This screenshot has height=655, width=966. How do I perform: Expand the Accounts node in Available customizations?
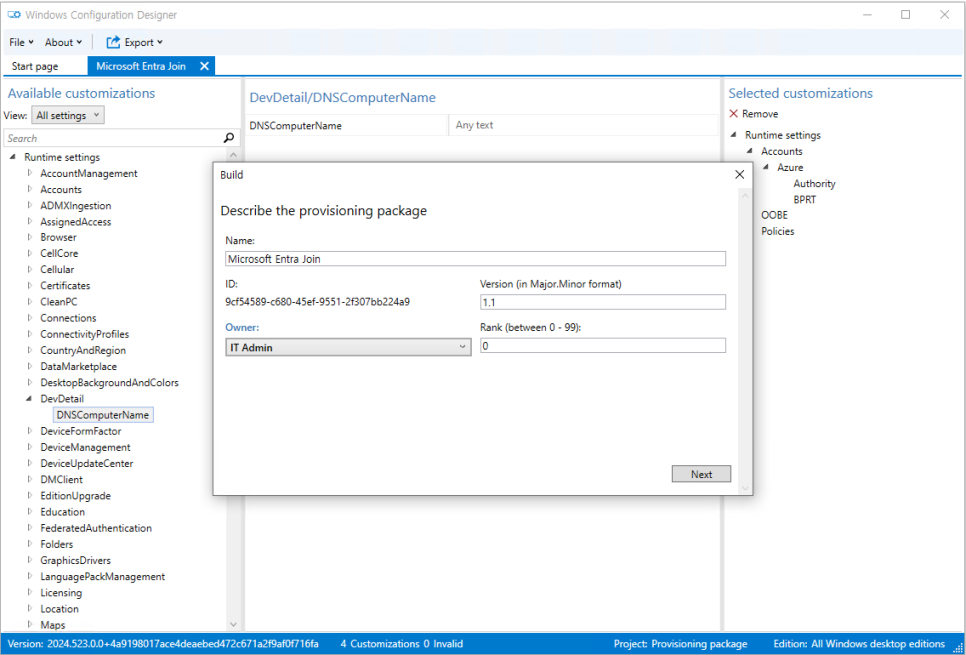30,189
